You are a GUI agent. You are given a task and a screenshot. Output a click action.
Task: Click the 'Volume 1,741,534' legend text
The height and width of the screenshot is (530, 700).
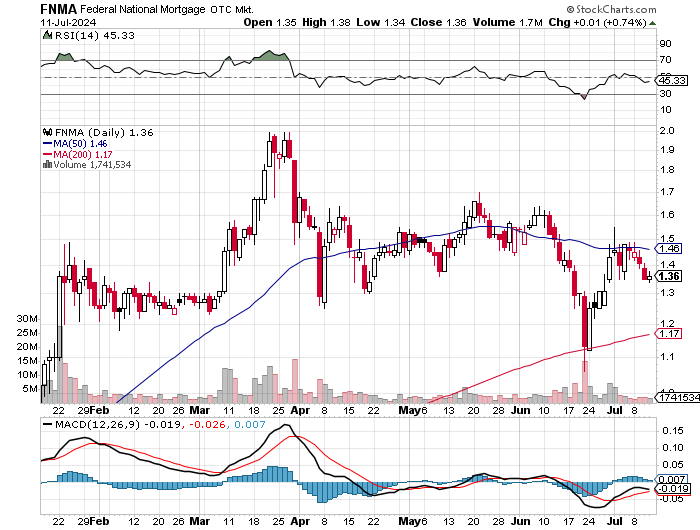pyautogui.click(x=92, y=165)
